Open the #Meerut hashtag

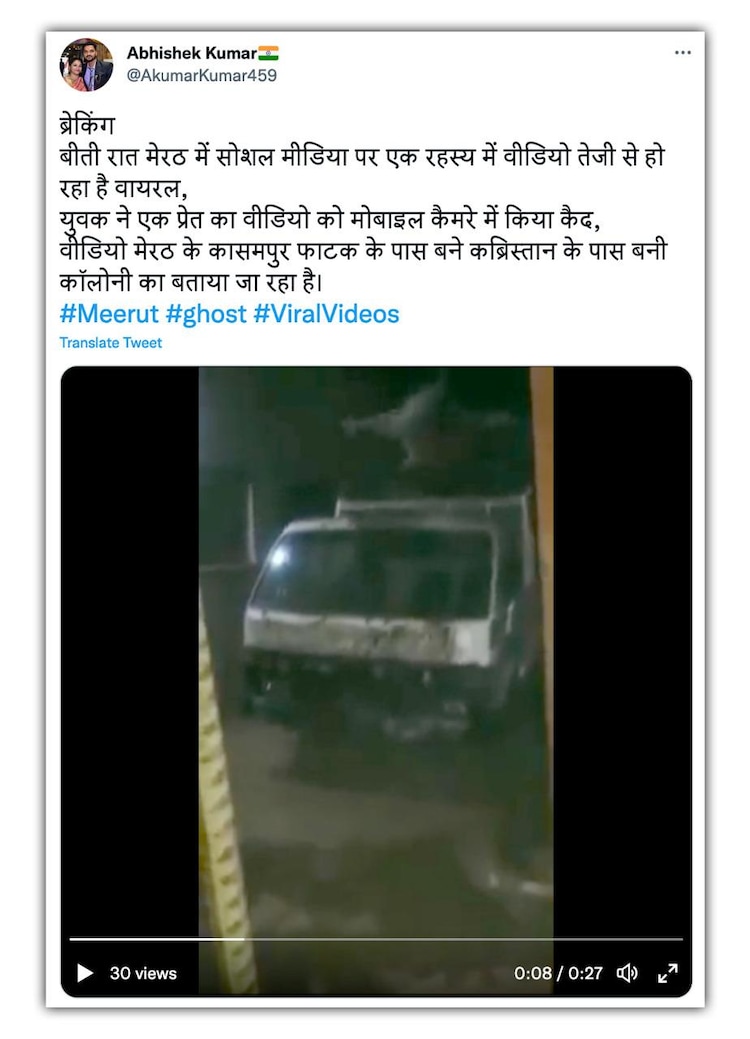tap(109, 313)
